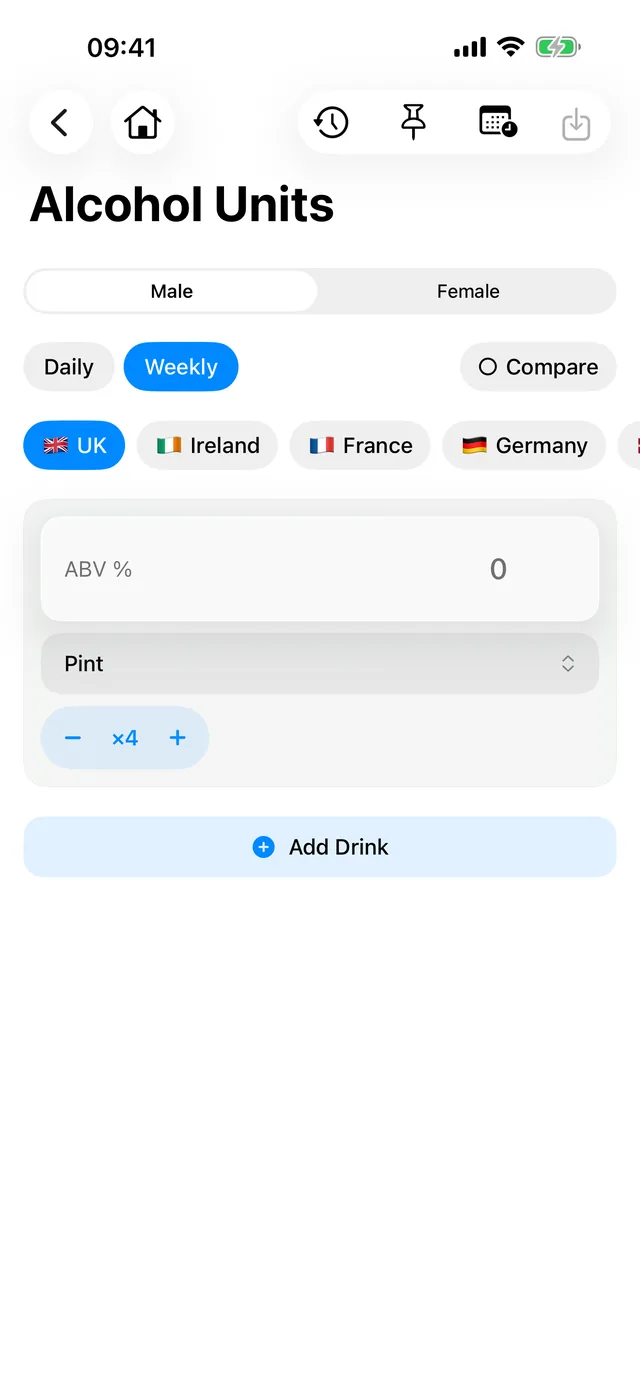Open the history clock icon

[x=331, y=123]
